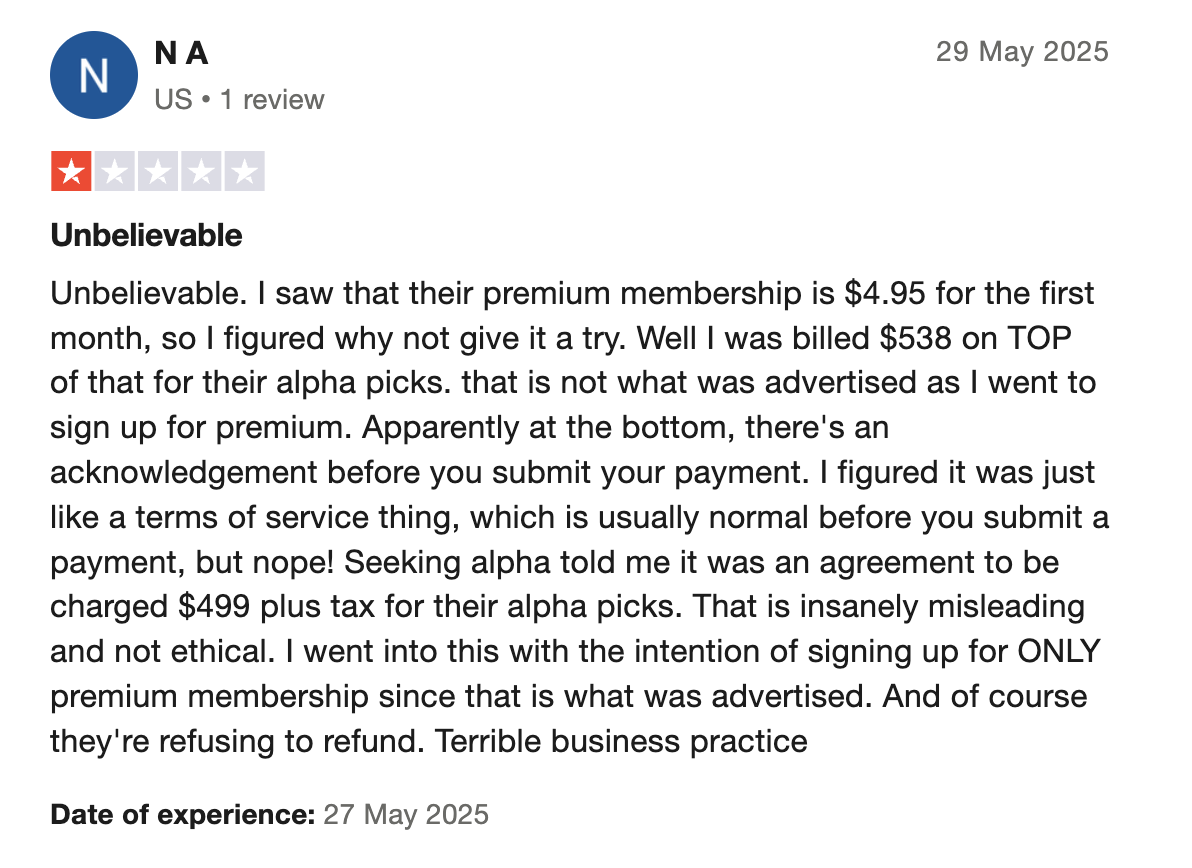Click the 'Date of experience:' label
This screenshot has height=868, width=1192.
pos(182,815)
